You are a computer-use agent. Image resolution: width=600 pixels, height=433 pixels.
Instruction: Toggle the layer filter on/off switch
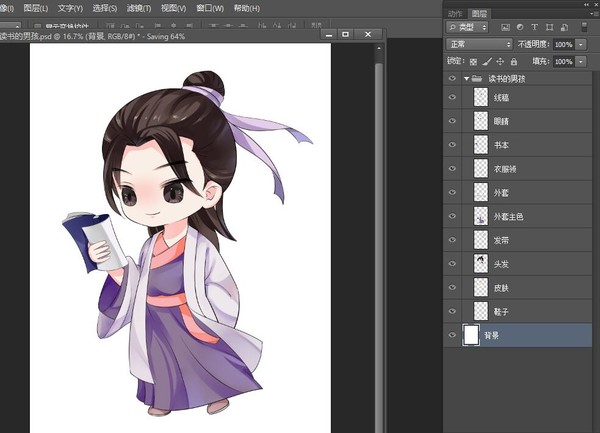click(x=584, y=27)
